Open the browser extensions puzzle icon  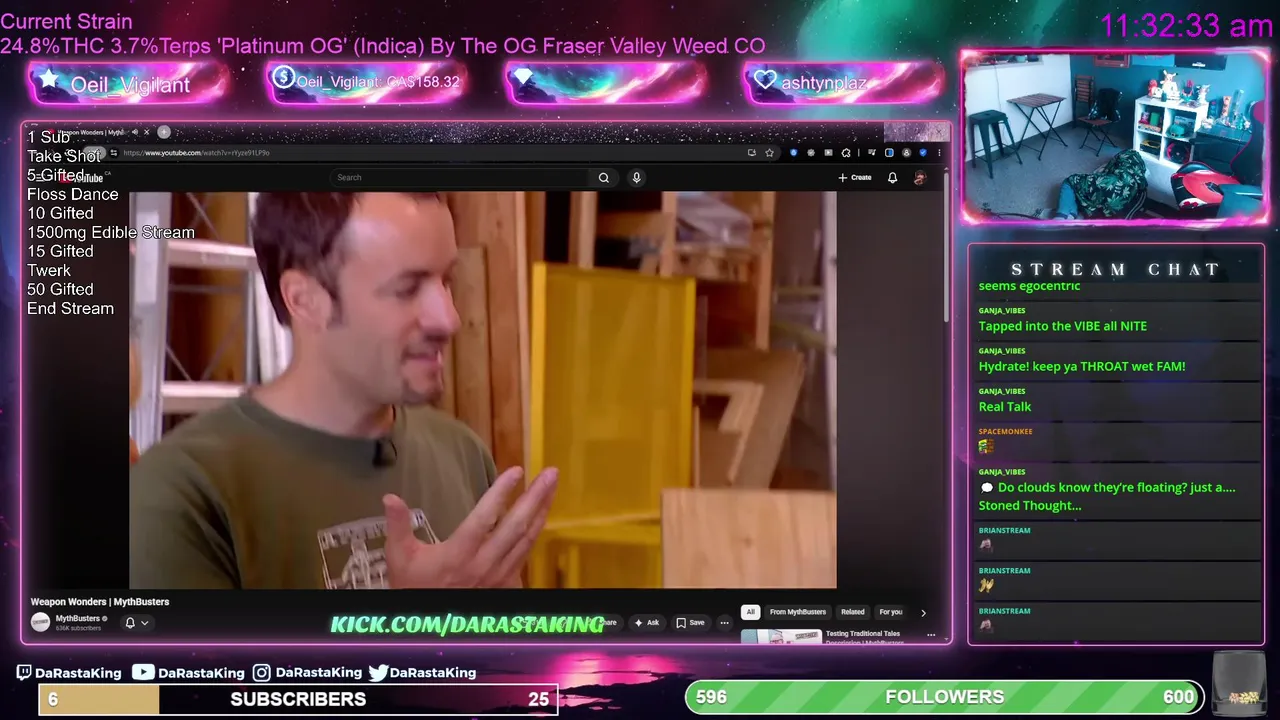(846, 153)
